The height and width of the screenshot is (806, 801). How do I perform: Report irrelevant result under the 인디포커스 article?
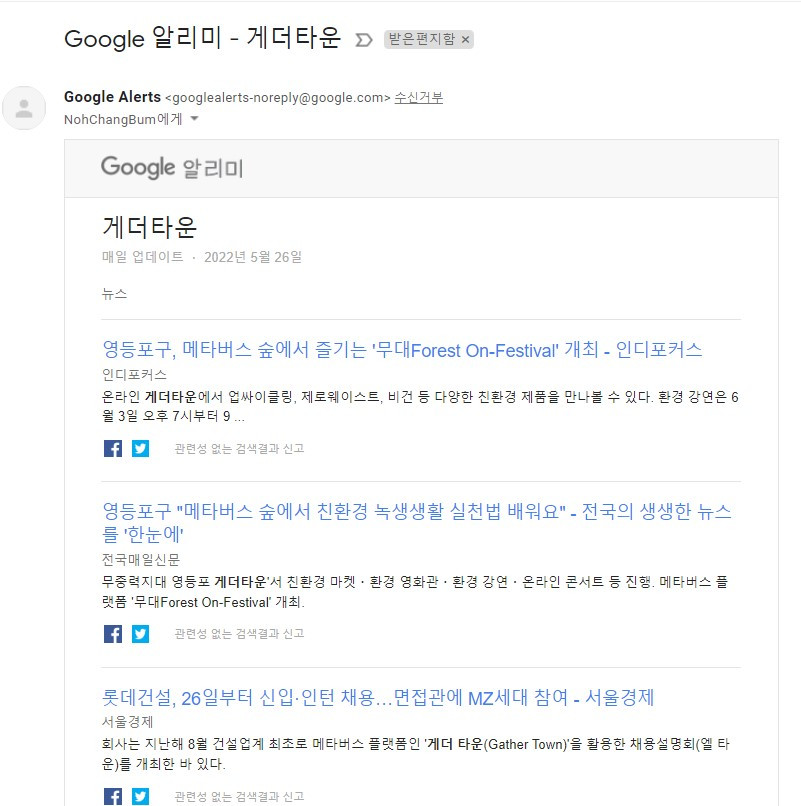[x=238, y=448]
